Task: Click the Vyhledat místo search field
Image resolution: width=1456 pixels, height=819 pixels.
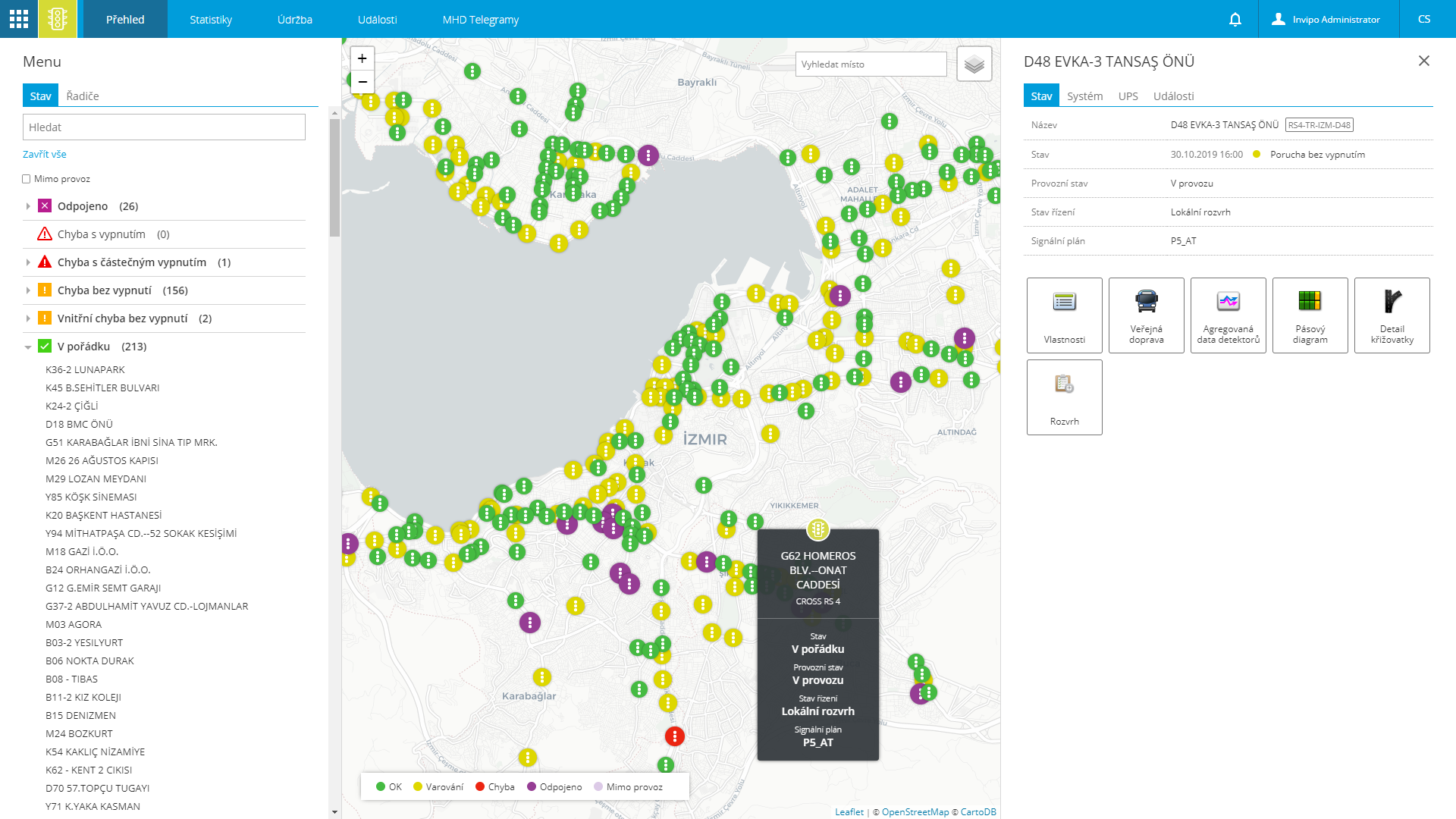Action: pyautogui.click(x=871, y=64)
